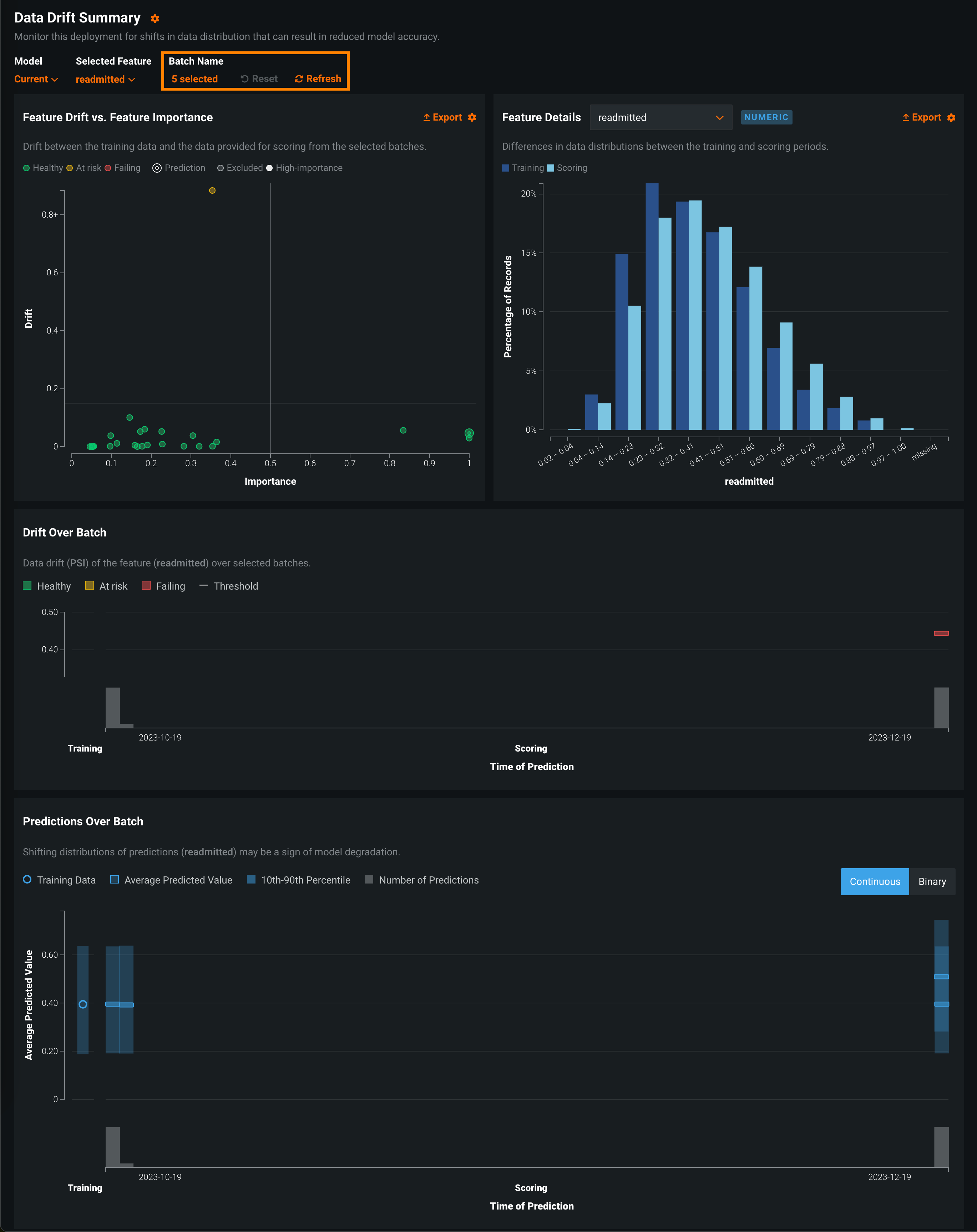Click the red Failing drift marker
The height and width of the screenshot is (1232, 977).
click(941, 633)
